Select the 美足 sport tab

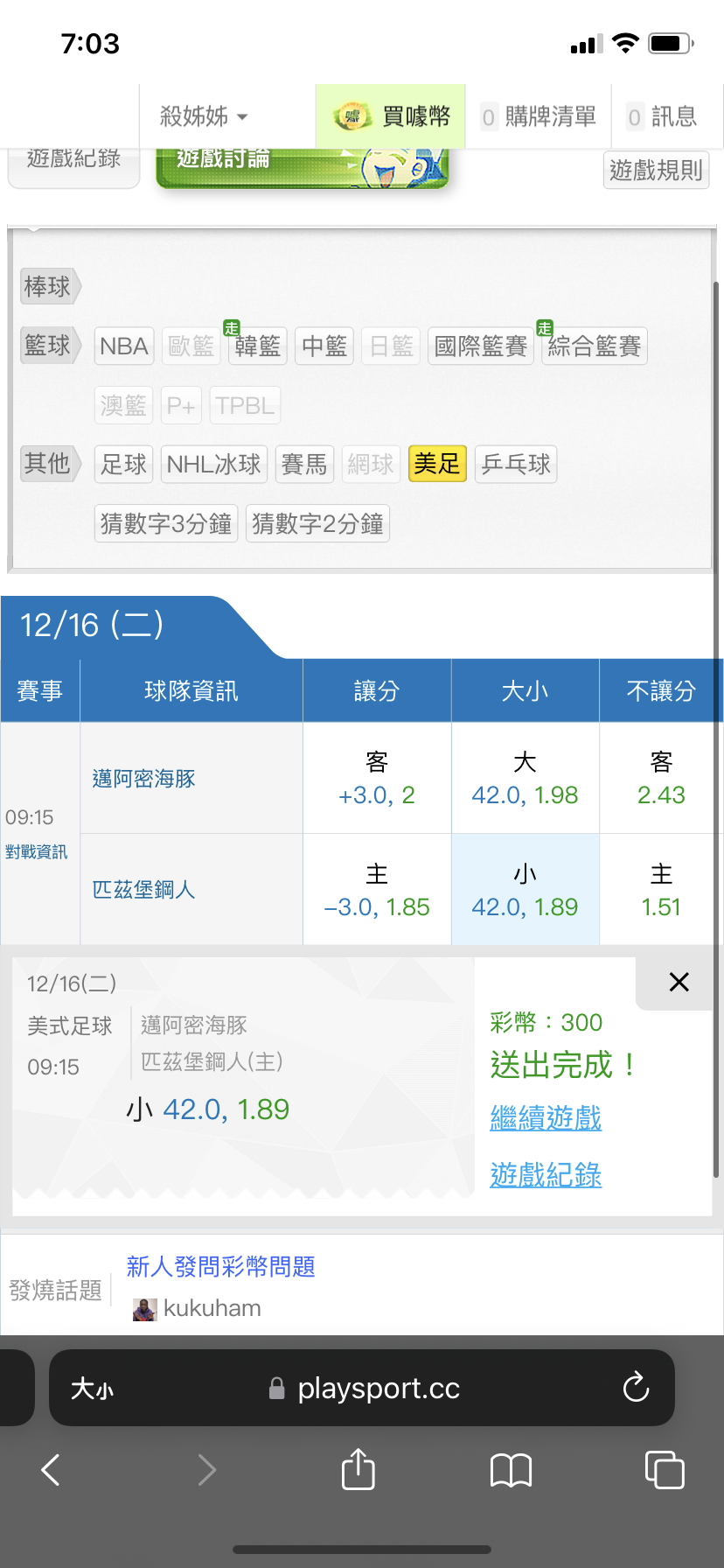click(436, 464)
